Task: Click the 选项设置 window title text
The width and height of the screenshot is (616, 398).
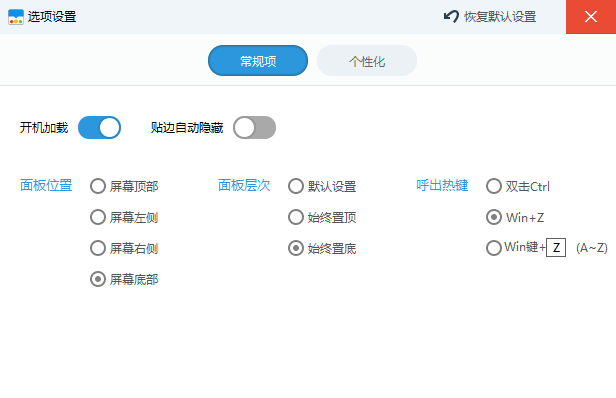Action: coord(52,17)
